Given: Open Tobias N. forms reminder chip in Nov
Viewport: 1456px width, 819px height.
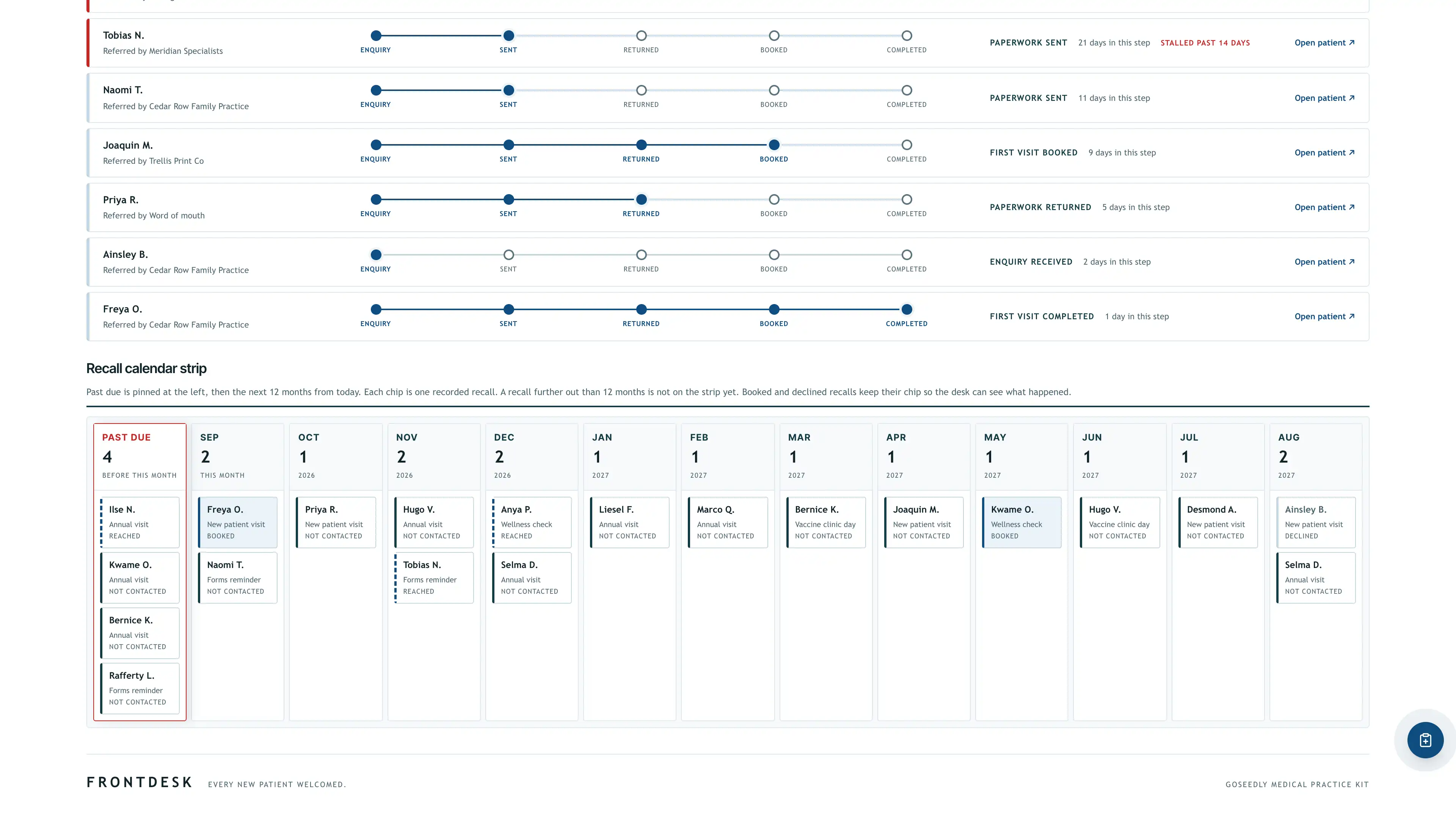Looking at the screenshot, I should (x=433, y=577).
